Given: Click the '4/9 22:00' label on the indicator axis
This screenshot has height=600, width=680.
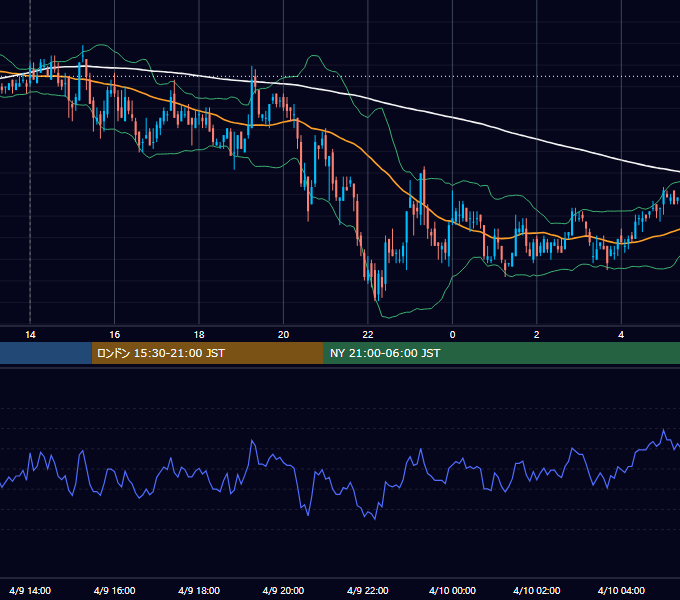Looking at the screenshot, I should pyautogui.click(x=368, y=590).
